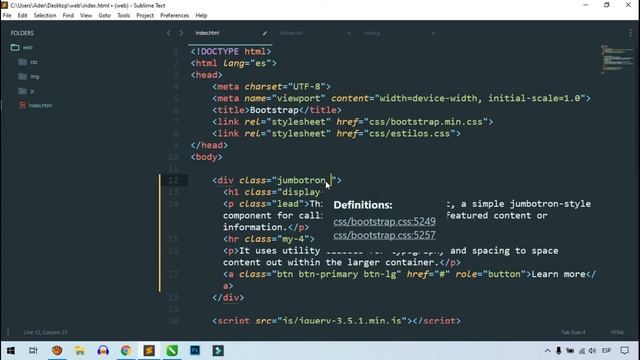Open the Preferences menu
The height and width of the screenshot is (360, 640).
(x=175, y=16)
